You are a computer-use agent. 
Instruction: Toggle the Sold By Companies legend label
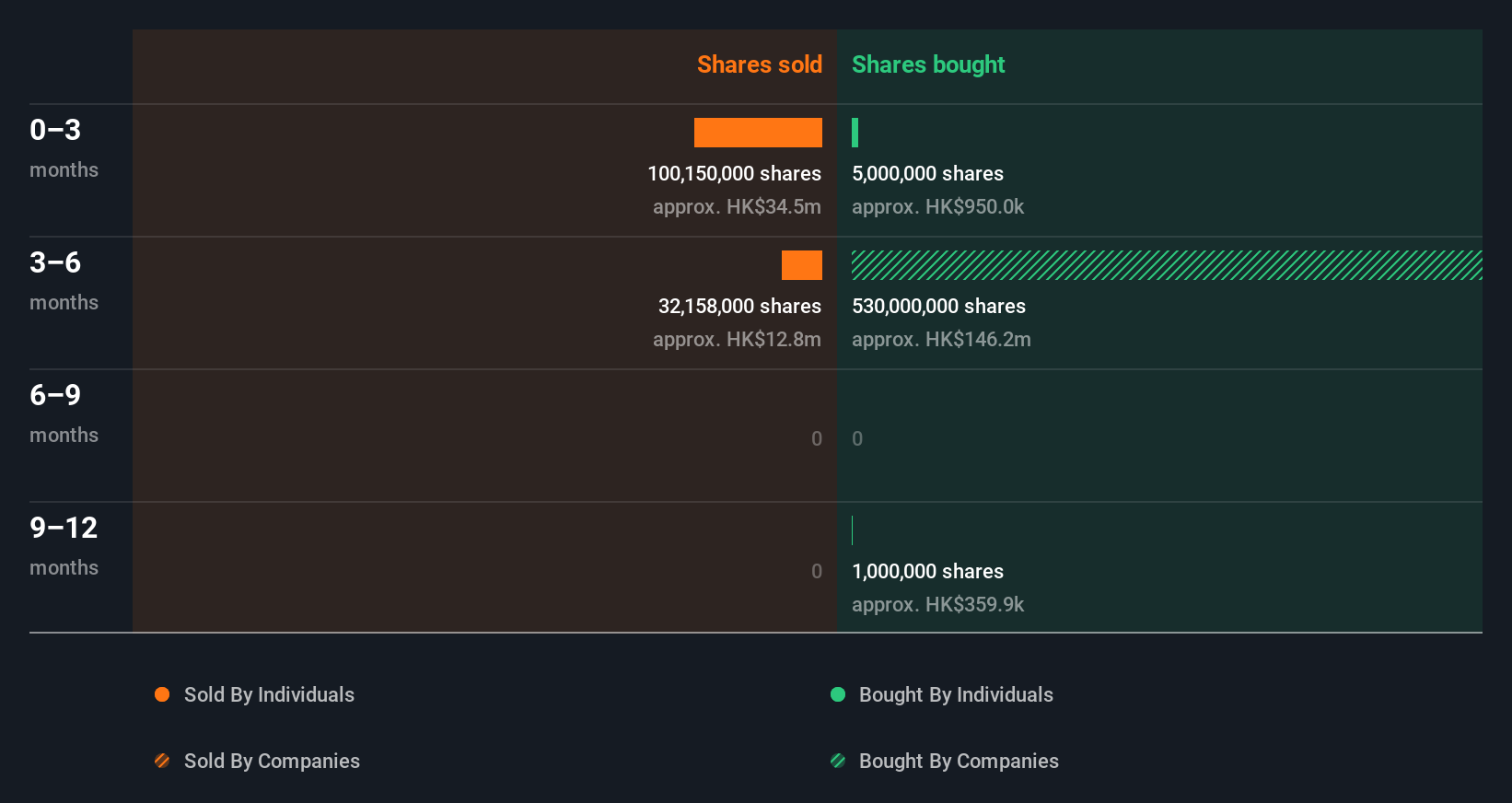pyautogui.click(x=272, y=762)
